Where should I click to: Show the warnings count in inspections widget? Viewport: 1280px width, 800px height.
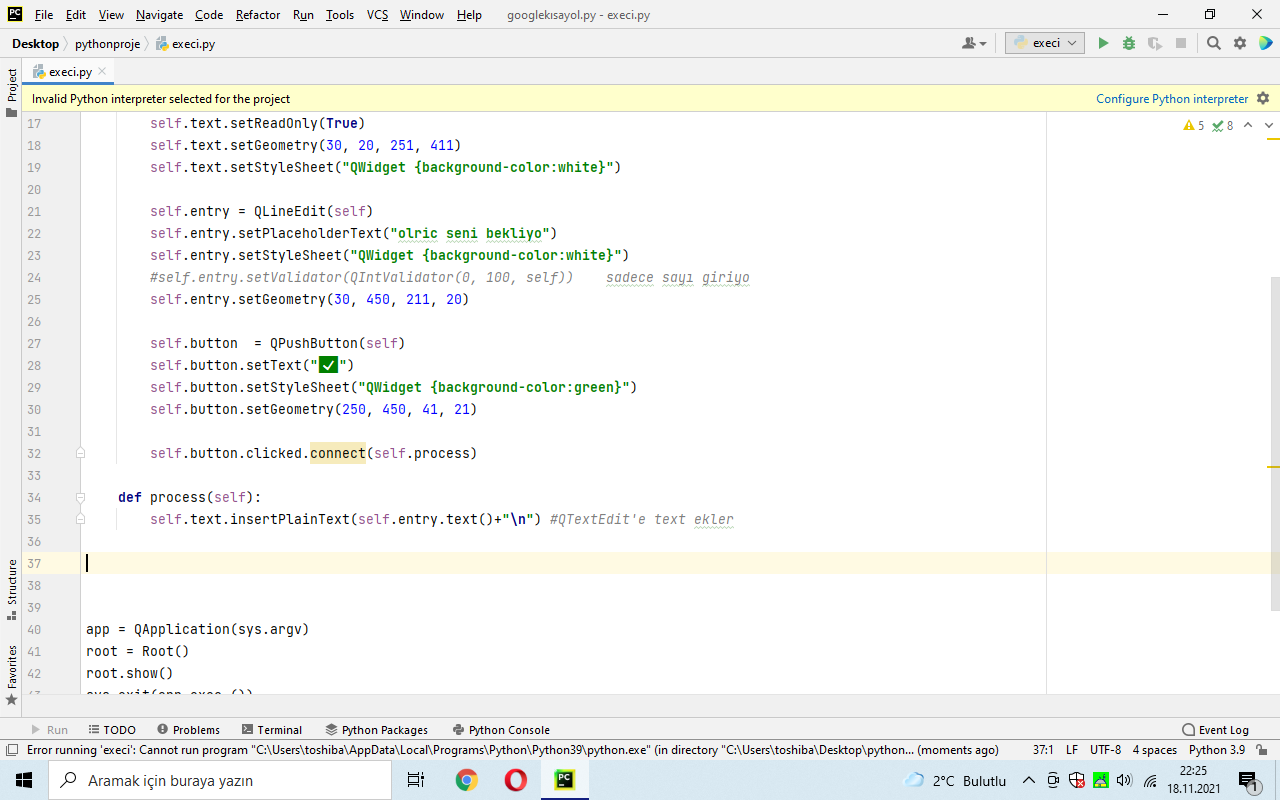pos(1190,125)
